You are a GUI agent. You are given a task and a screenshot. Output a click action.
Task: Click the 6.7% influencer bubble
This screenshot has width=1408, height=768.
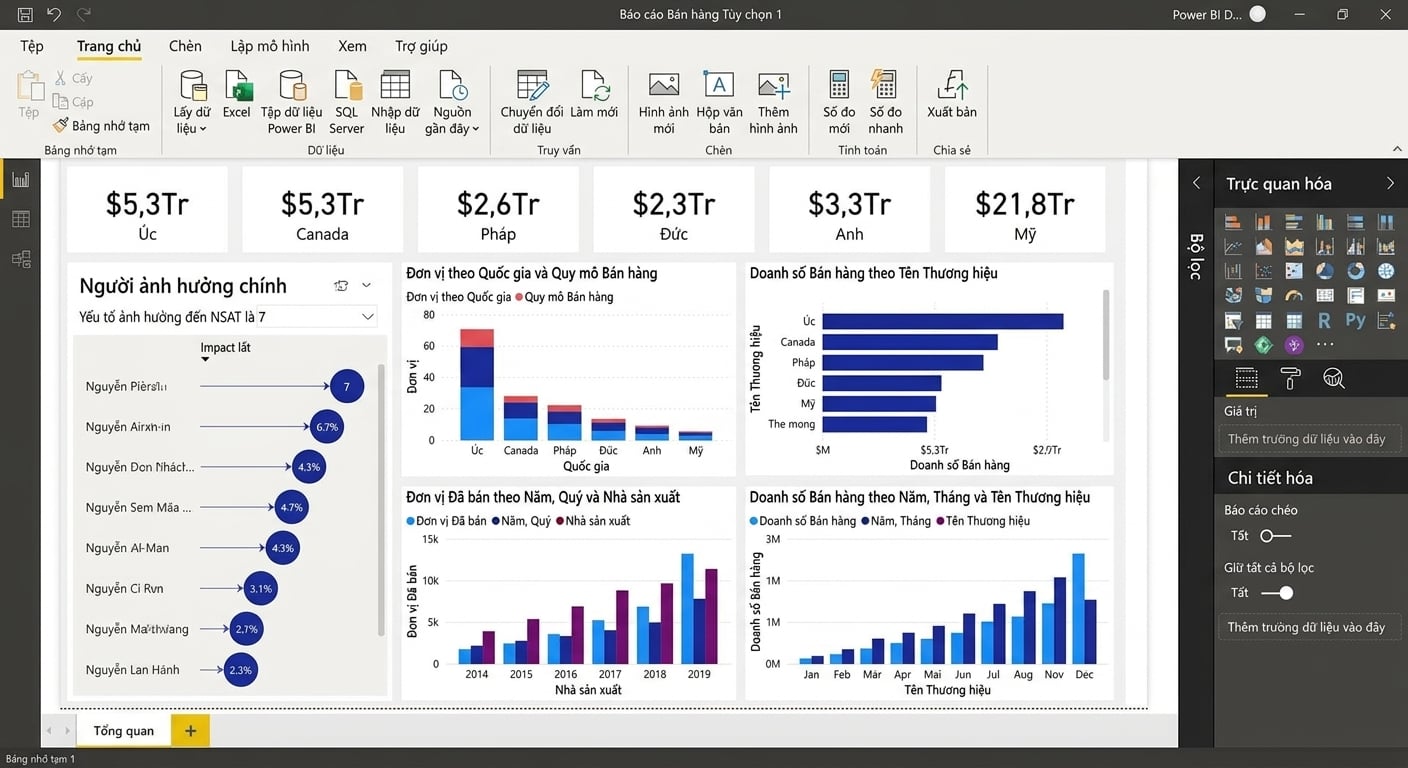pyautogui.click(x=327, y=427)
